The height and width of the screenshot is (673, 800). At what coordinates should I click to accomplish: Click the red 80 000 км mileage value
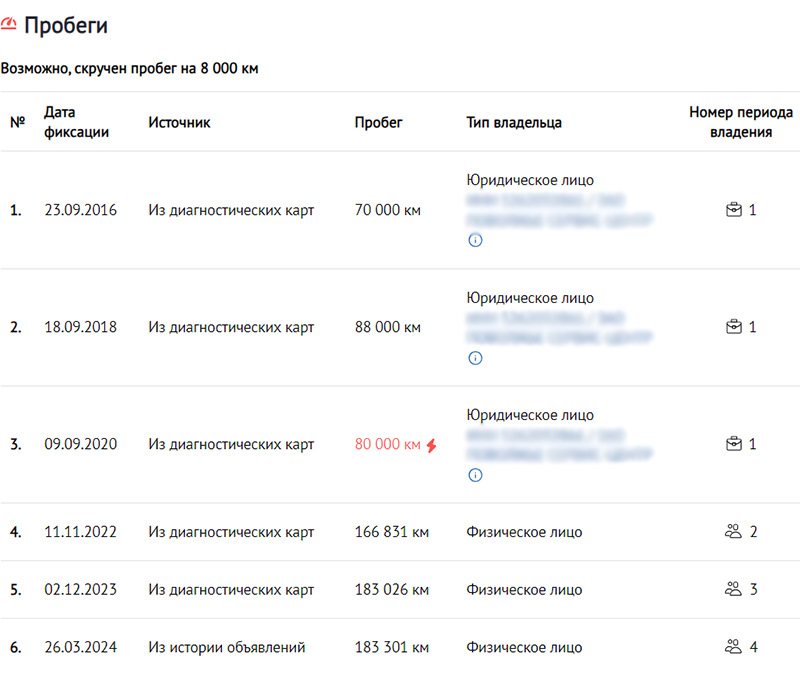click(387, 445)
